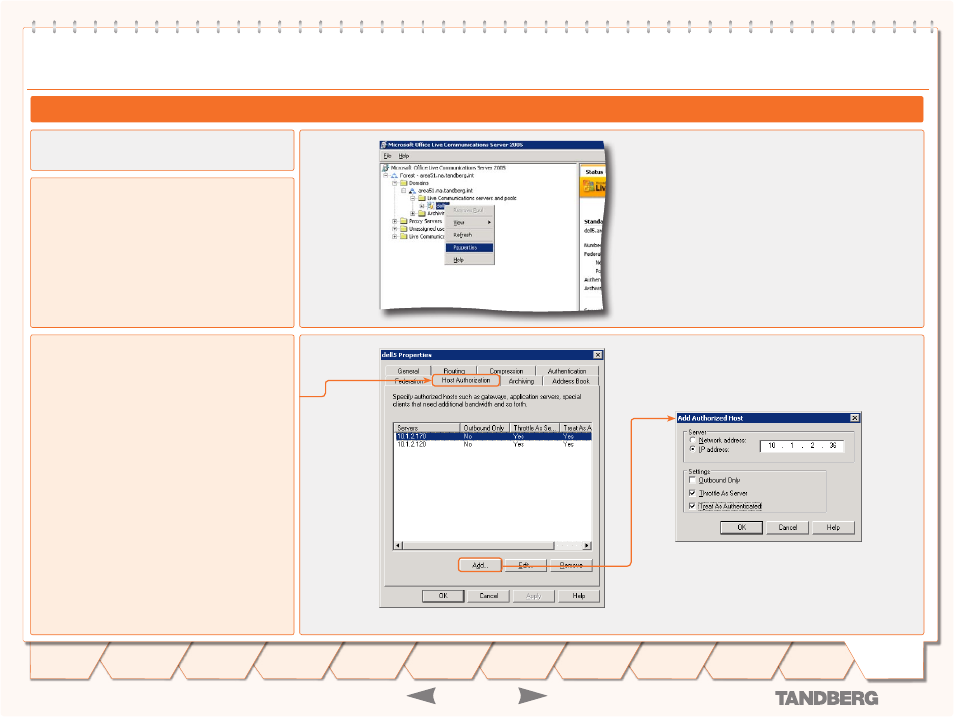The height and width of the screenshot is (717, 954).
Task: Click the Unassigned users folder icon
Action: click(x=403, y=229)
